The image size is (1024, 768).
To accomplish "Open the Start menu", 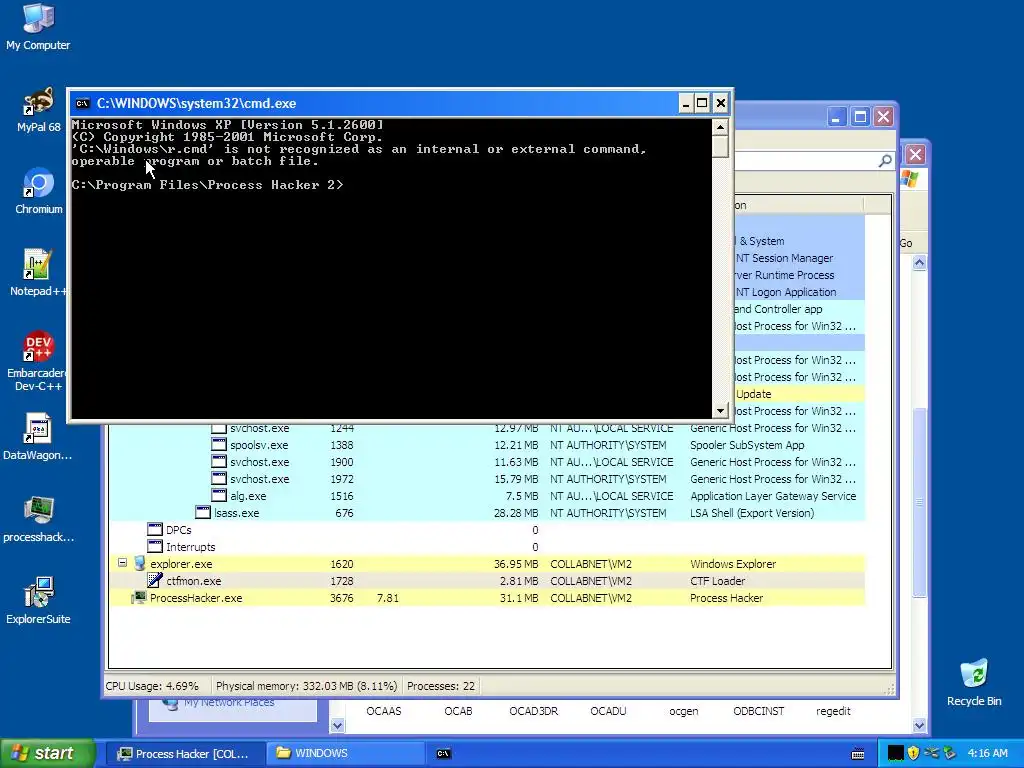I will (x=46, y=753).
